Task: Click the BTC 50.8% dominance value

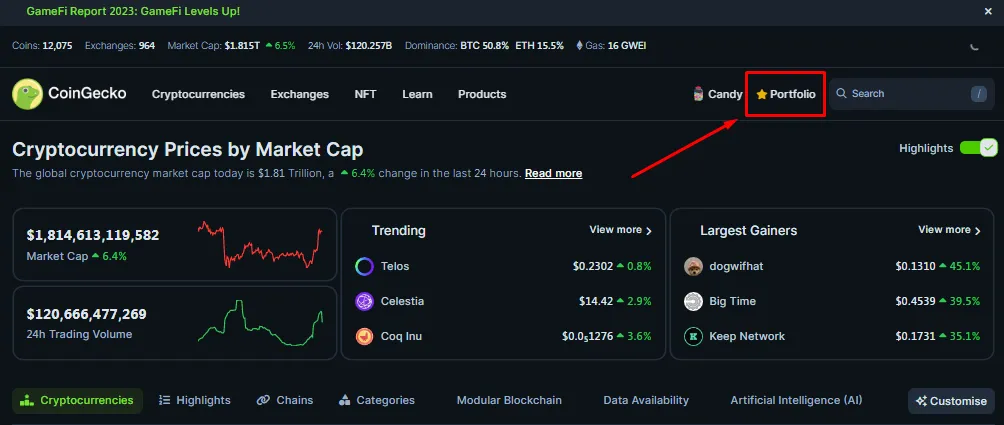Action: click(x=485, y=45)
